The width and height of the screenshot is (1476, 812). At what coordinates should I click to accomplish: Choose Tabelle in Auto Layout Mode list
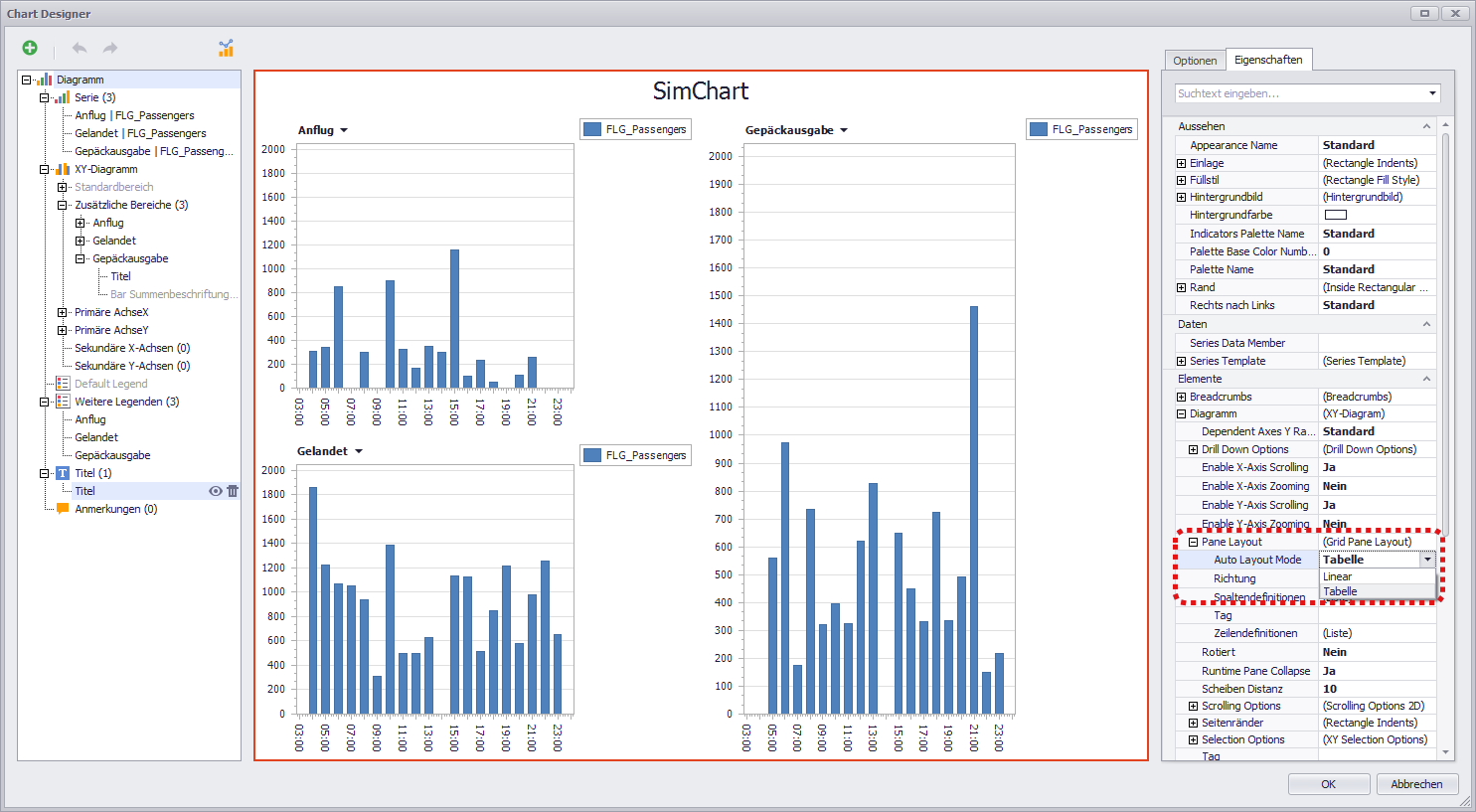coord(1378,591)
